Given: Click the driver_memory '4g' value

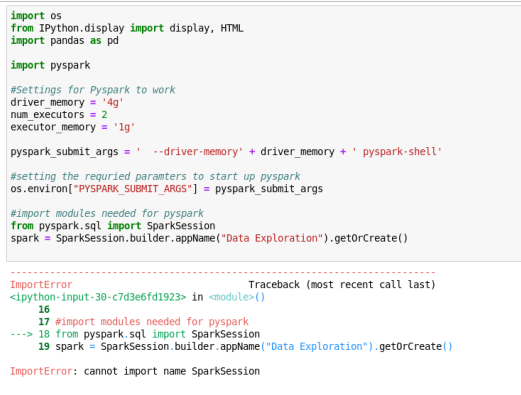Looking at the screenshot, I should pyautogui.click(x=113, y=102).
